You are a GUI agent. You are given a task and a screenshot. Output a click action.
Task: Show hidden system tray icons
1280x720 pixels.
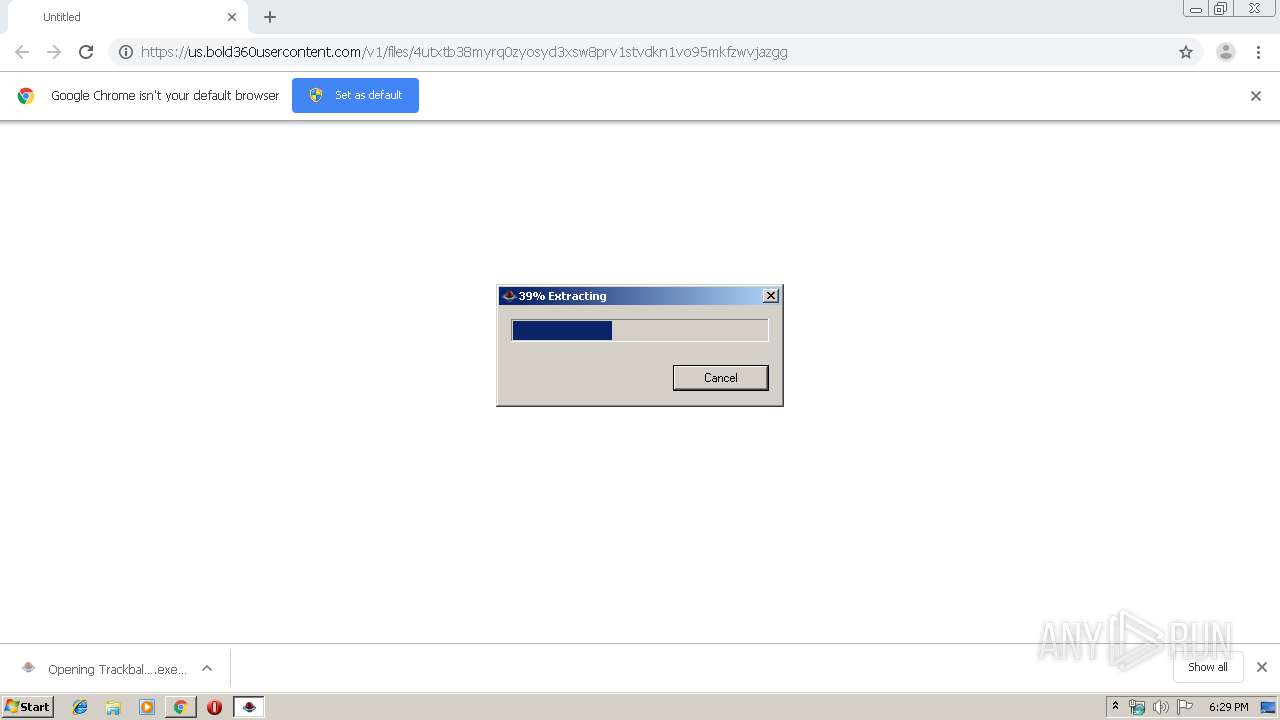(1115, 706)
